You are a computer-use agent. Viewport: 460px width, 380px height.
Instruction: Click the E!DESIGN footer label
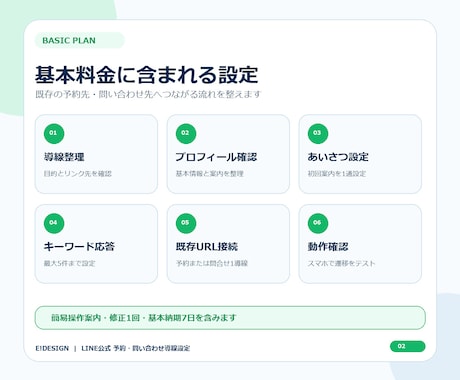click(52, 348)
